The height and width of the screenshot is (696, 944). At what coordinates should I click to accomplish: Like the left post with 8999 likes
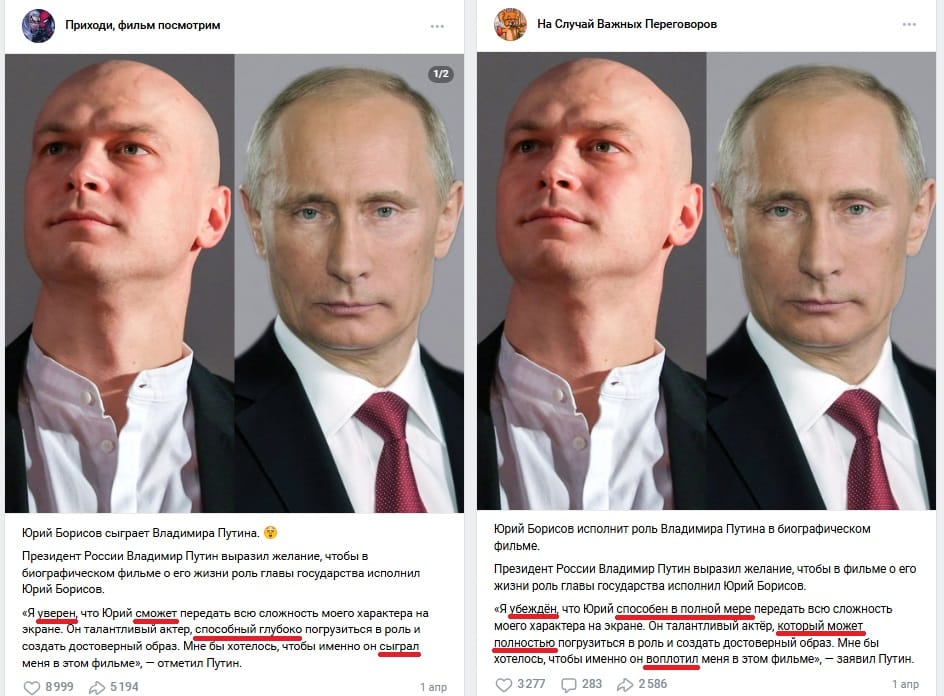point(48,687)
